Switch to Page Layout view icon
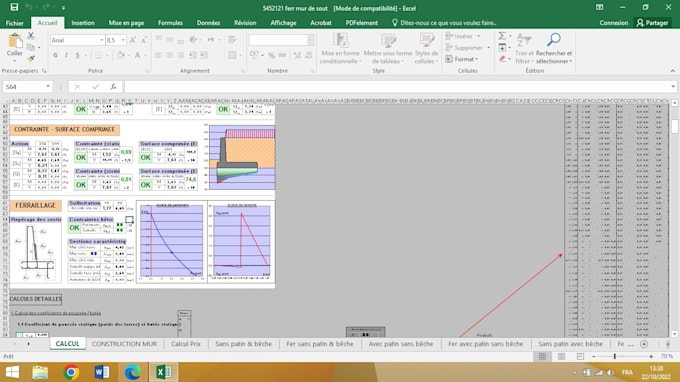The height and width of the screenshot is (382, 680). click(x=561, y=356)
